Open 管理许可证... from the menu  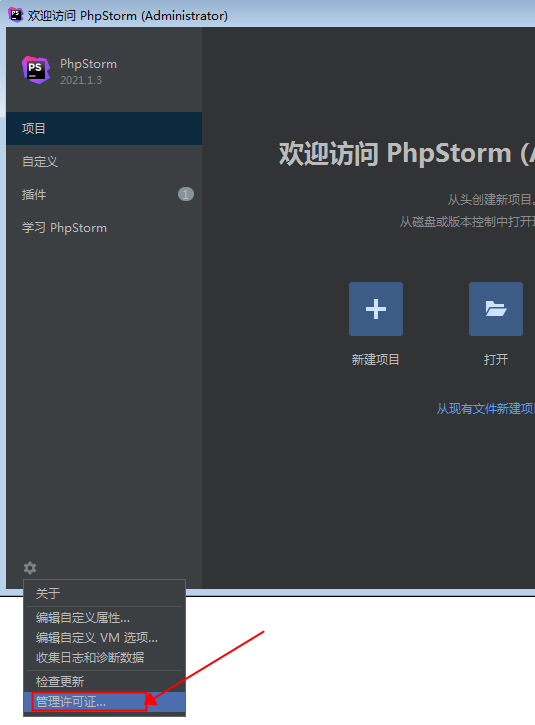point(105,702)
